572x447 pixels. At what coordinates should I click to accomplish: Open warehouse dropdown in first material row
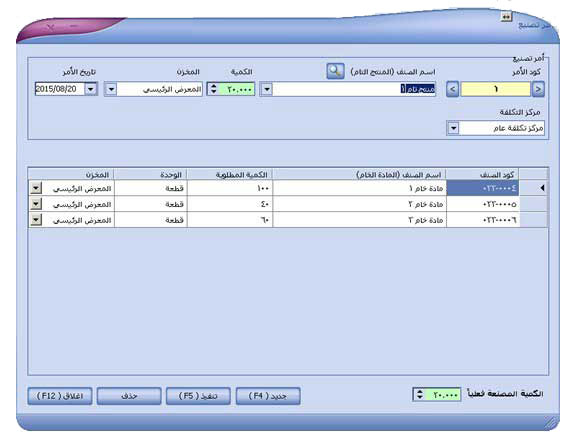tap(36, 188)
